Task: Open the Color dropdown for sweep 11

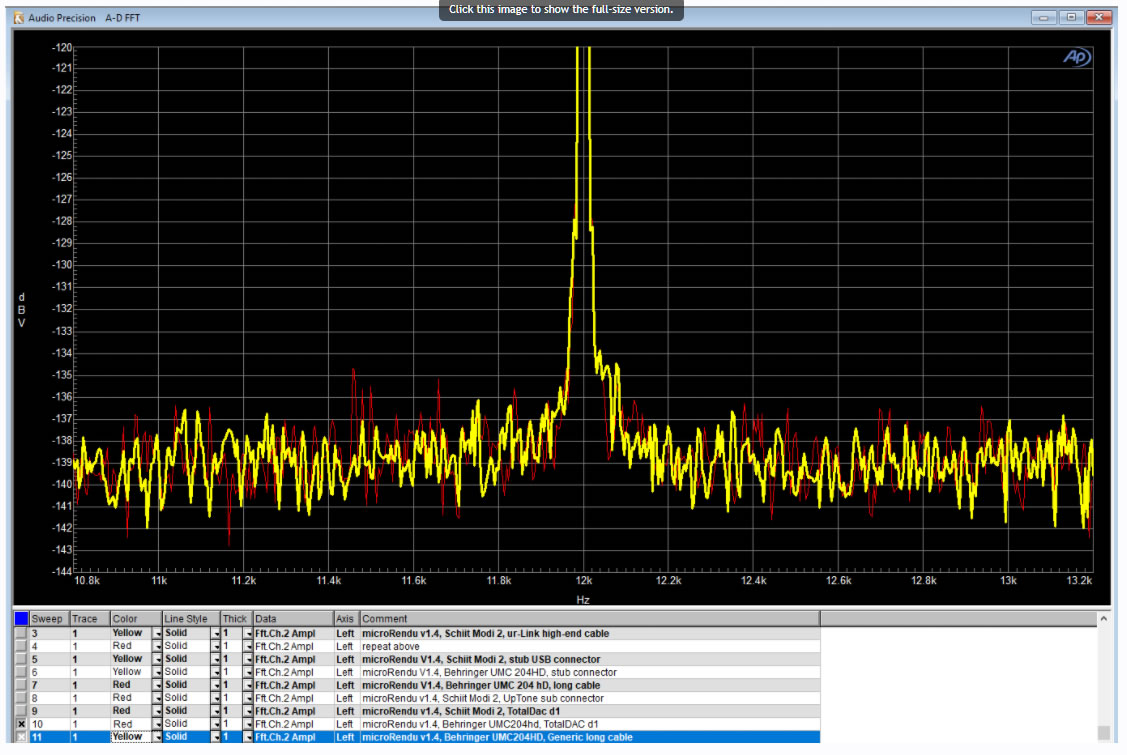Action: click(157, 737)
